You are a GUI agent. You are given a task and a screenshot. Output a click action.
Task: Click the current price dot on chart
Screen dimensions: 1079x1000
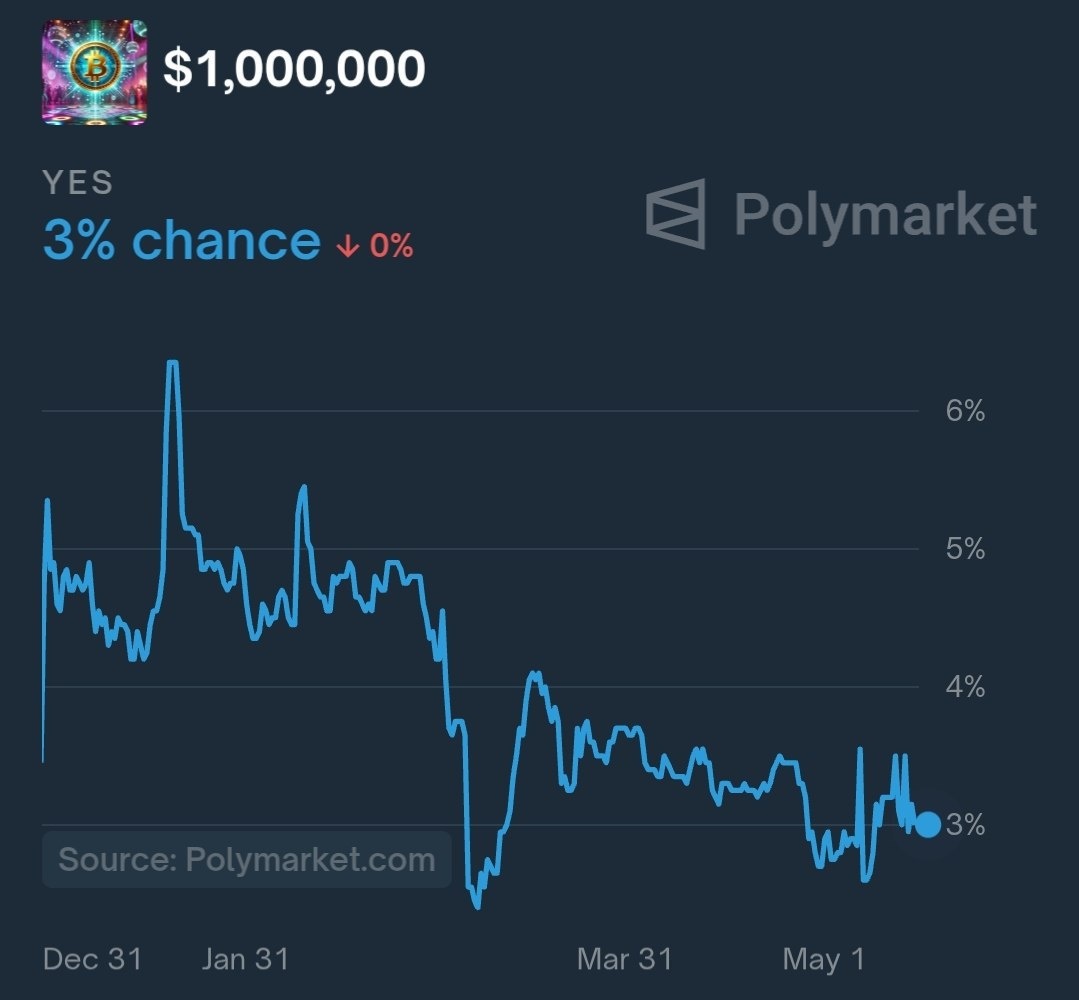[928, 824]
